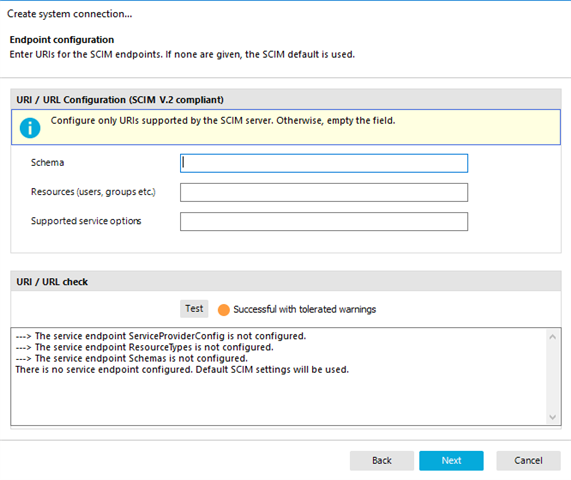This screenshot has height=480, width=571.
Task: Click the Default SCIM settings log message
Action: tap(182, 370)
